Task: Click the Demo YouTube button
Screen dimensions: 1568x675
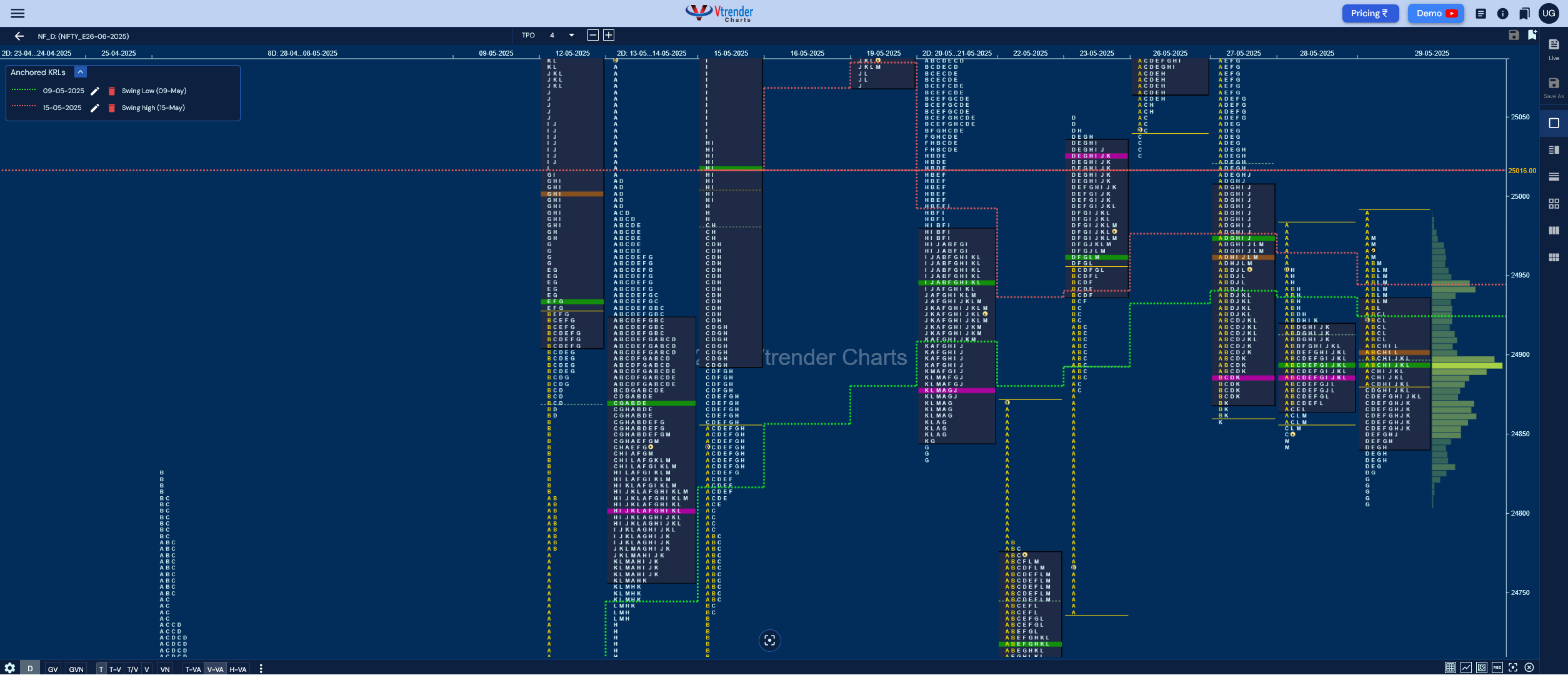Action: point(1436,13)
